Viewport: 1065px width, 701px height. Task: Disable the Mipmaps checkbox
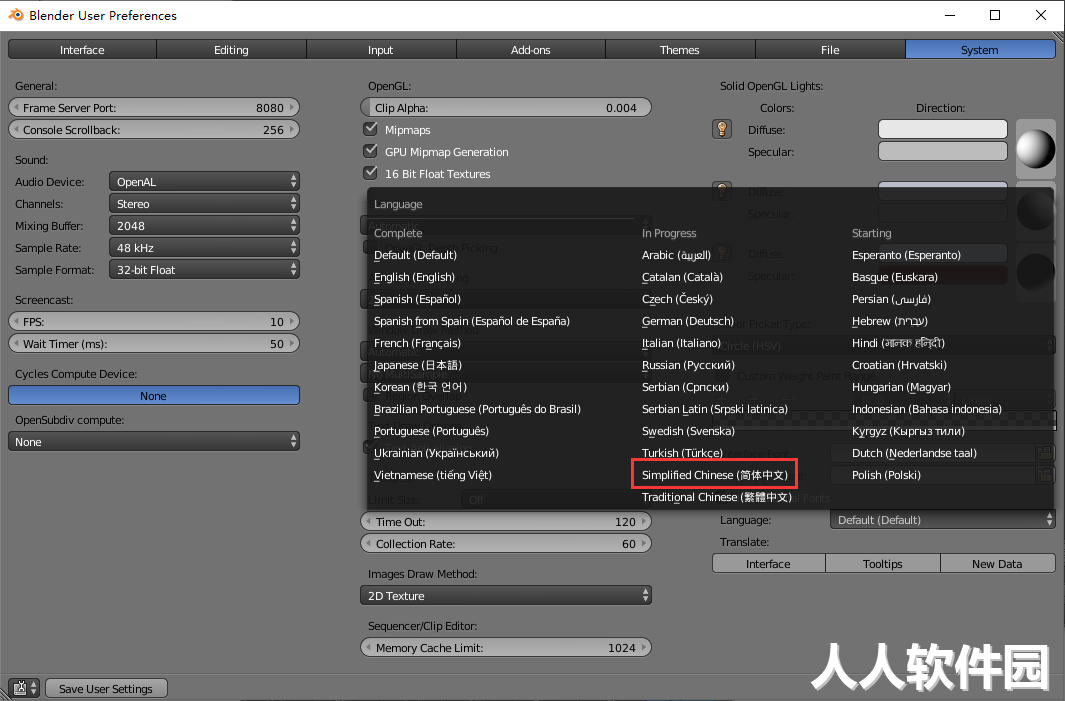[x=371, y=129]
